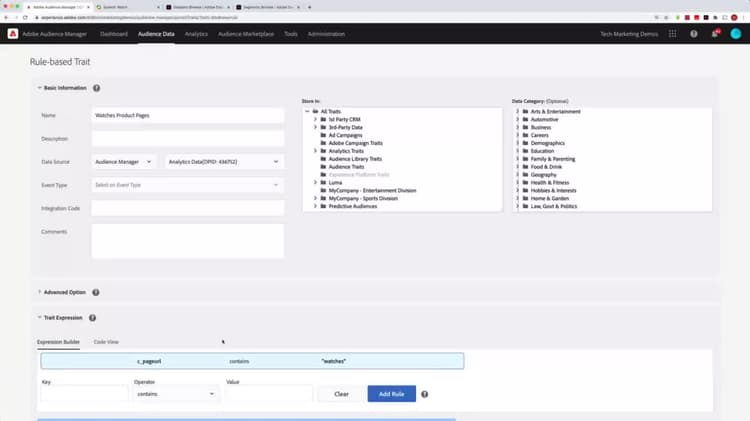Open the notifications bell icon
This screenshot has width=750, height=421.
715,33
